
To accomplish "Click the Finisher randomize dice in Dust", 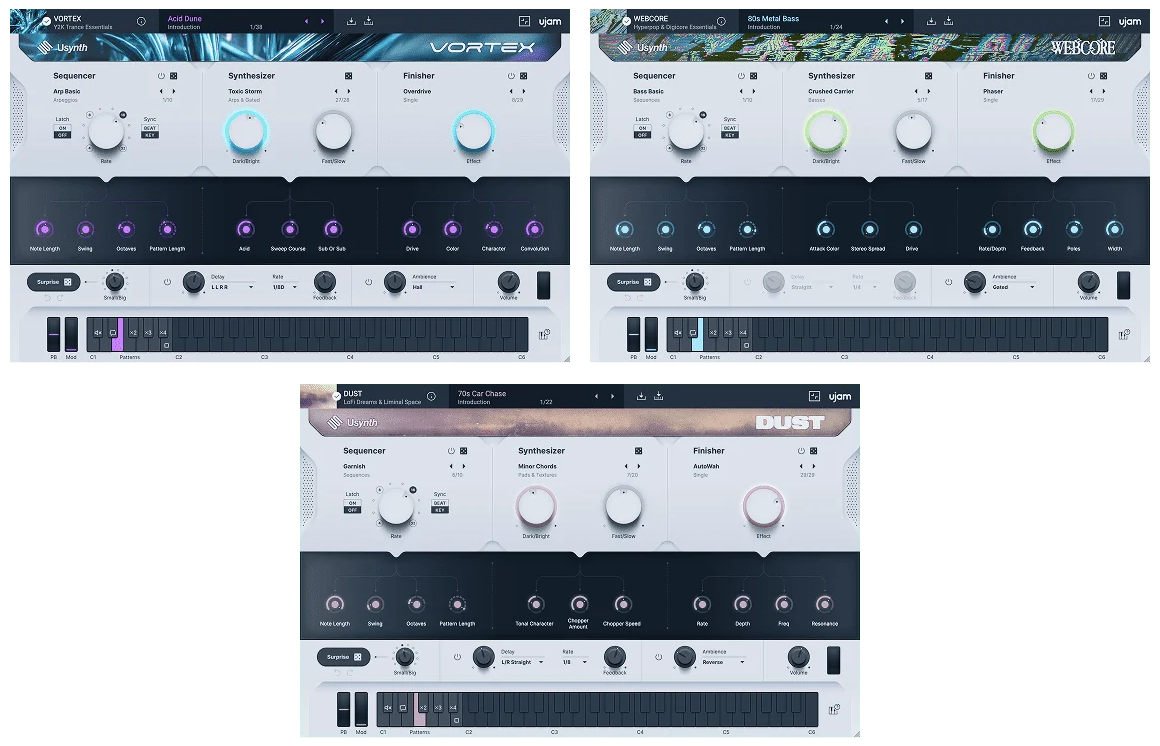I will [x=814, y=451].
